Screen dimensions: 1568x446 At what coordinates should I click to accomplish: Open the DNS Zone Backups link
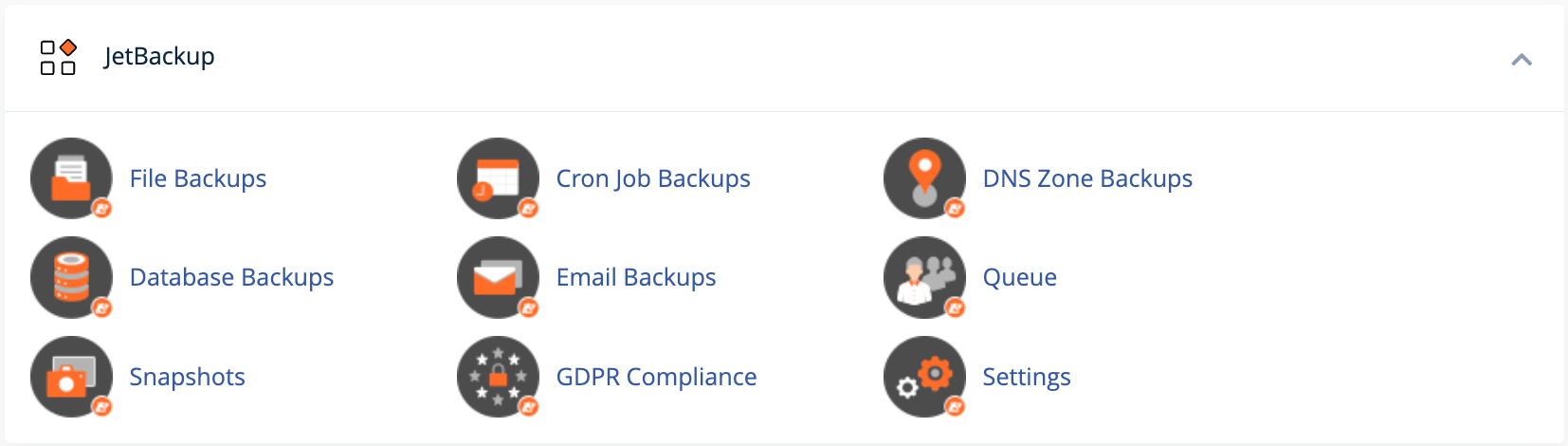point(1087,178)
